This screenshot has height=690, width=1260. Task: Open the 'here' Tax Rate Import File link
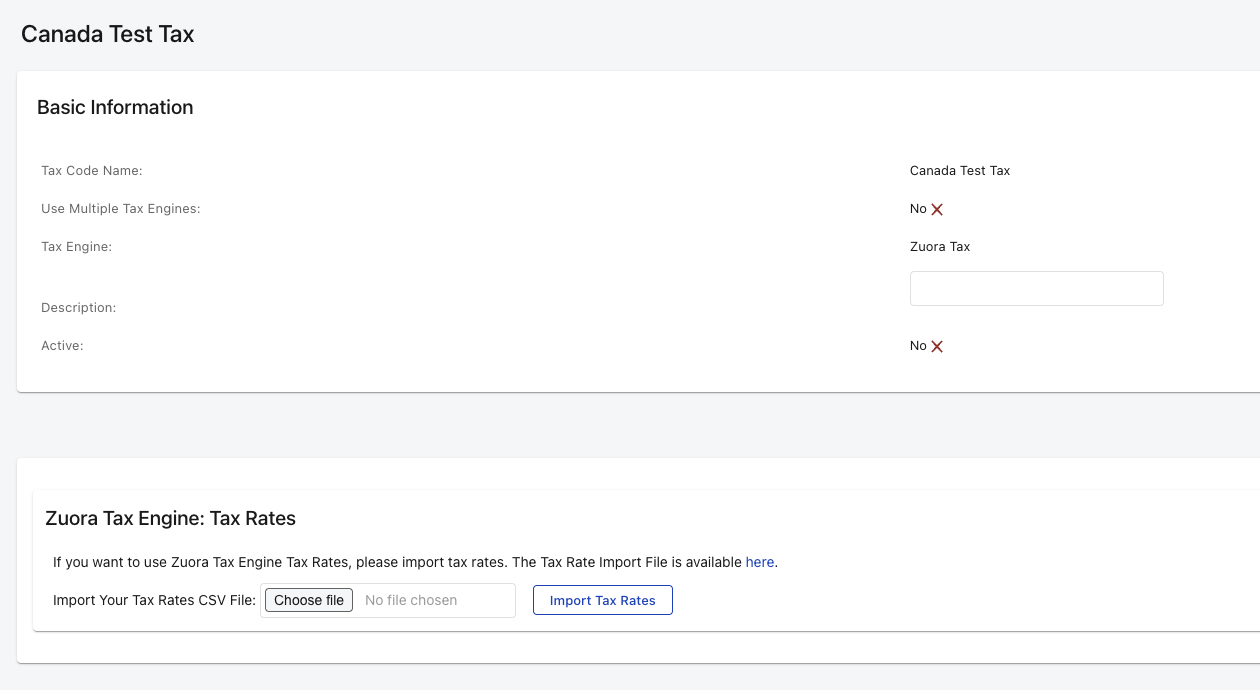click(x=760, y=562)
